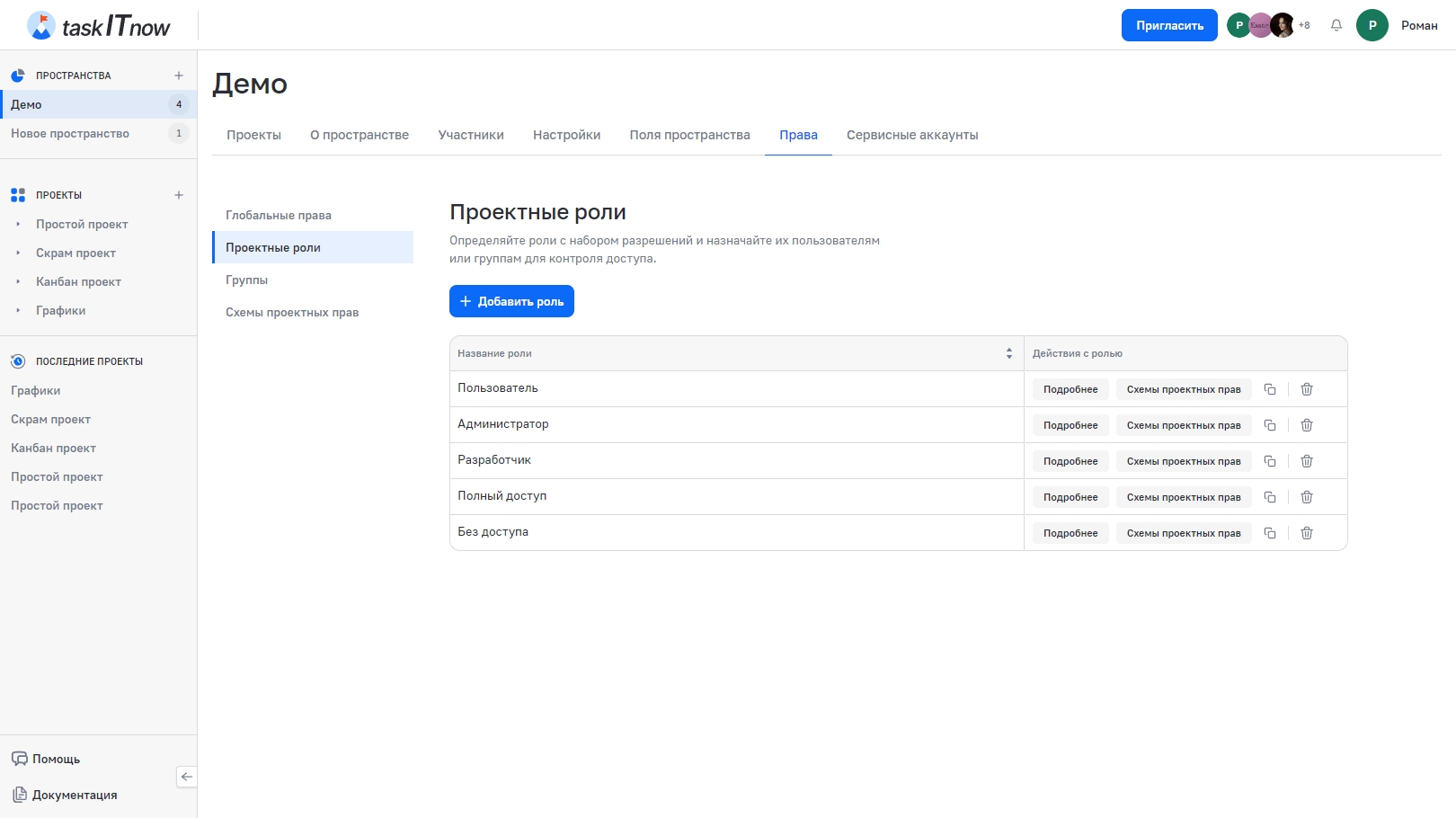The image size is (1456, 818).
Task: Switch to the Участники tab
Action: [x=471, y=135]
